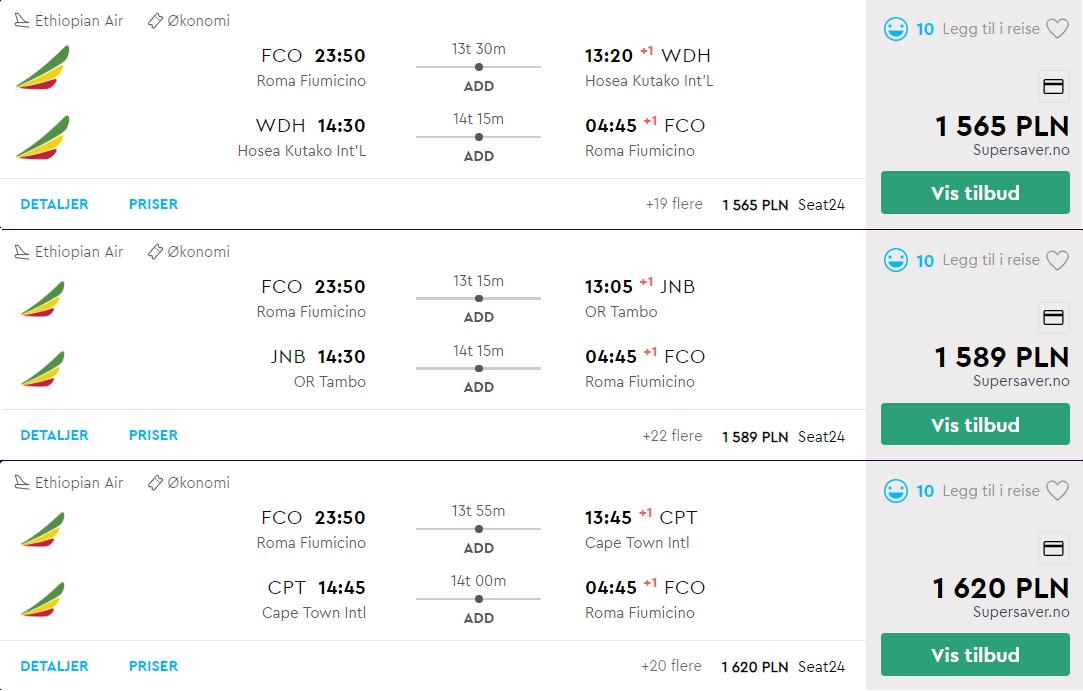Click the credit card icon above 1 565 PLN
1083x691 pixels.
tap(1053, 86)
